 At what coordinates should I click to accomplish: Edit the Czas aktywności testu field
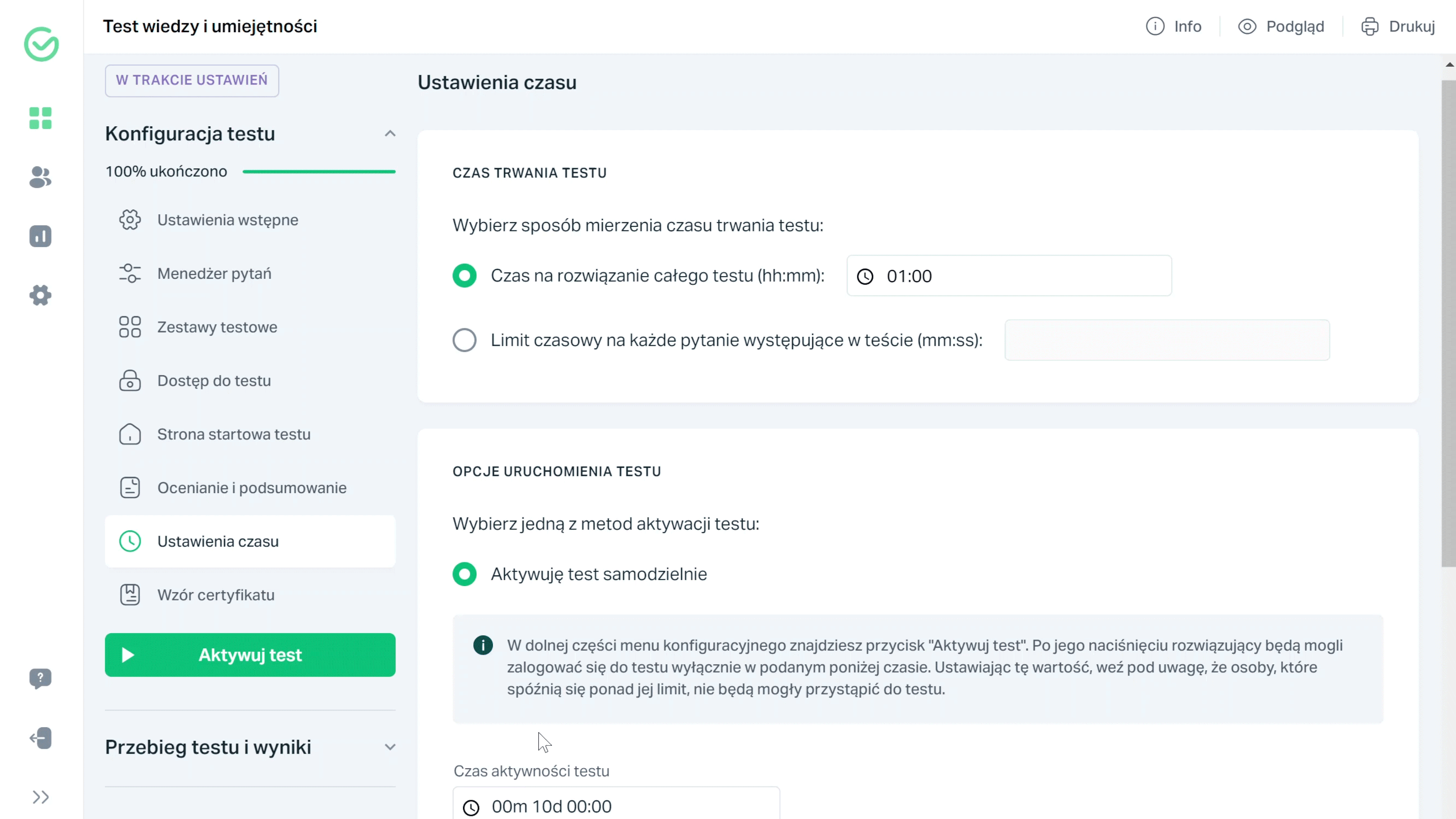(616, 807)
